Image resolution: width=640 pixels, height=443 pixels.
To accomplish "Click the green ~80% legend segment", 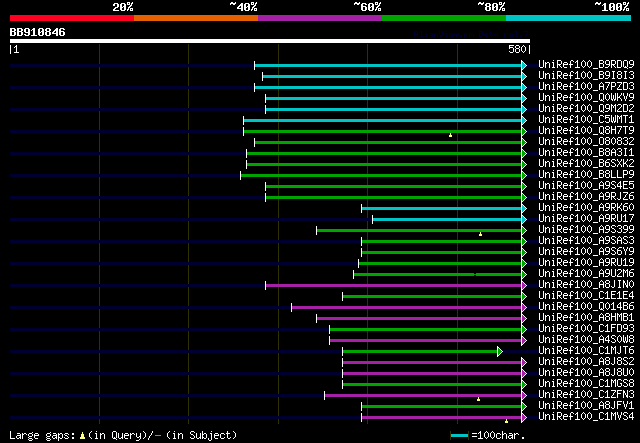I will tap(444, 18).
